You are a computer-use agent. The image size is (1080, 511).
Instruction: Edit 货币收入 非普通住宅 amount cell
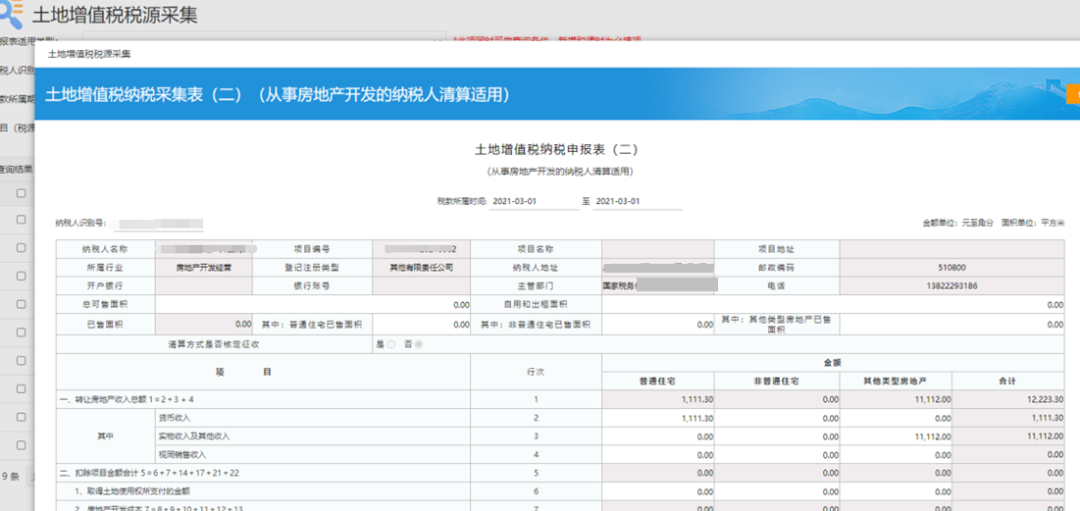point(777,418)
